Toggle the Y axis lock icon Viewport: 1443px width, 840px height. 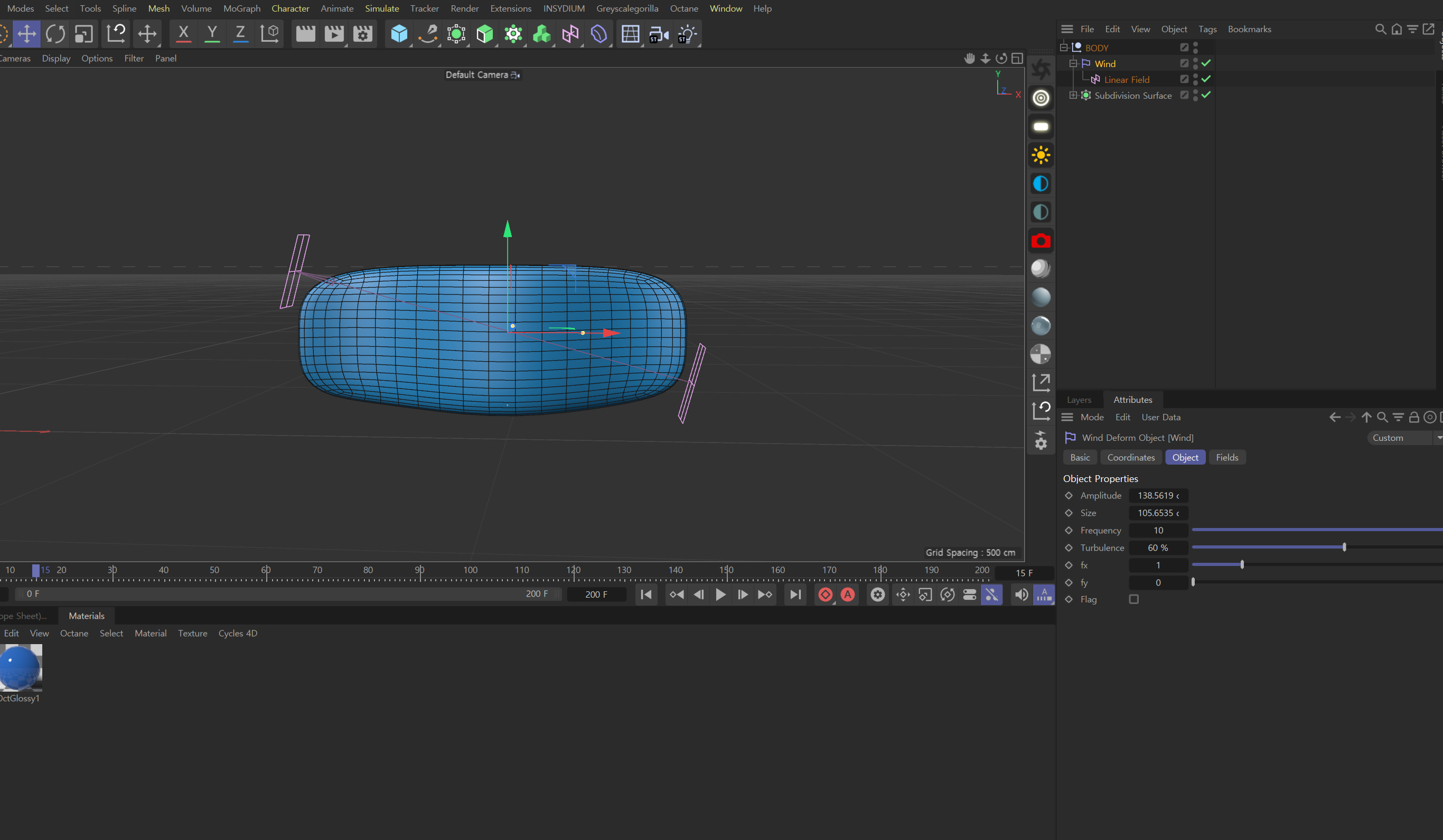212,34
